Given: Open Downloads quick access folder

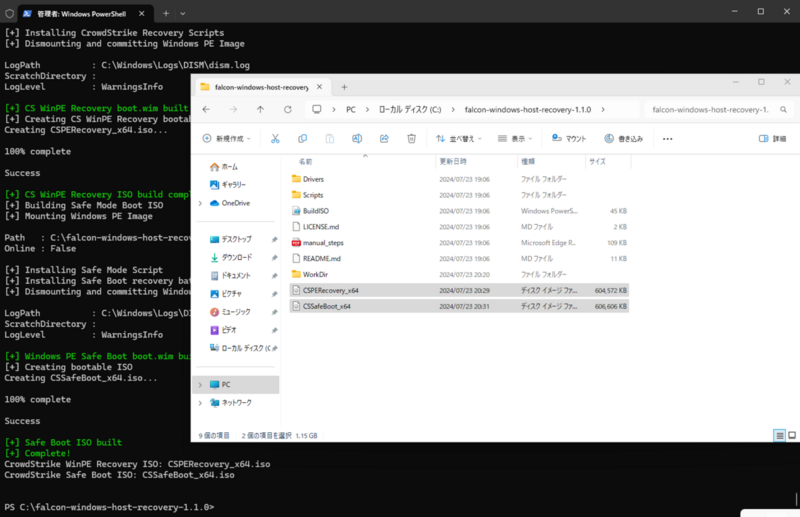Looking at the screenshot, I should tap(231, 257).
